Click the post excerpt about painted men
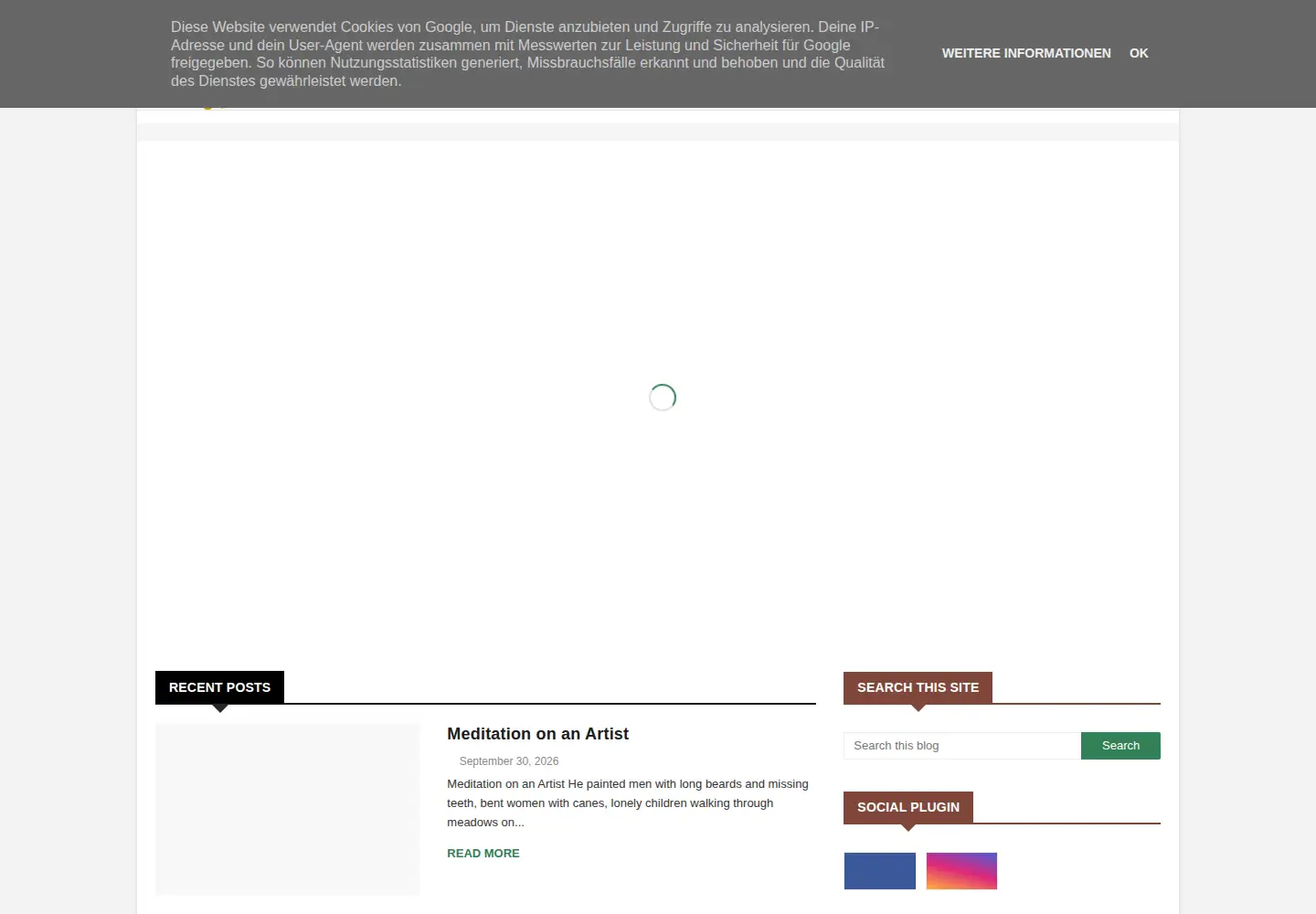 [x=628, y=803]
